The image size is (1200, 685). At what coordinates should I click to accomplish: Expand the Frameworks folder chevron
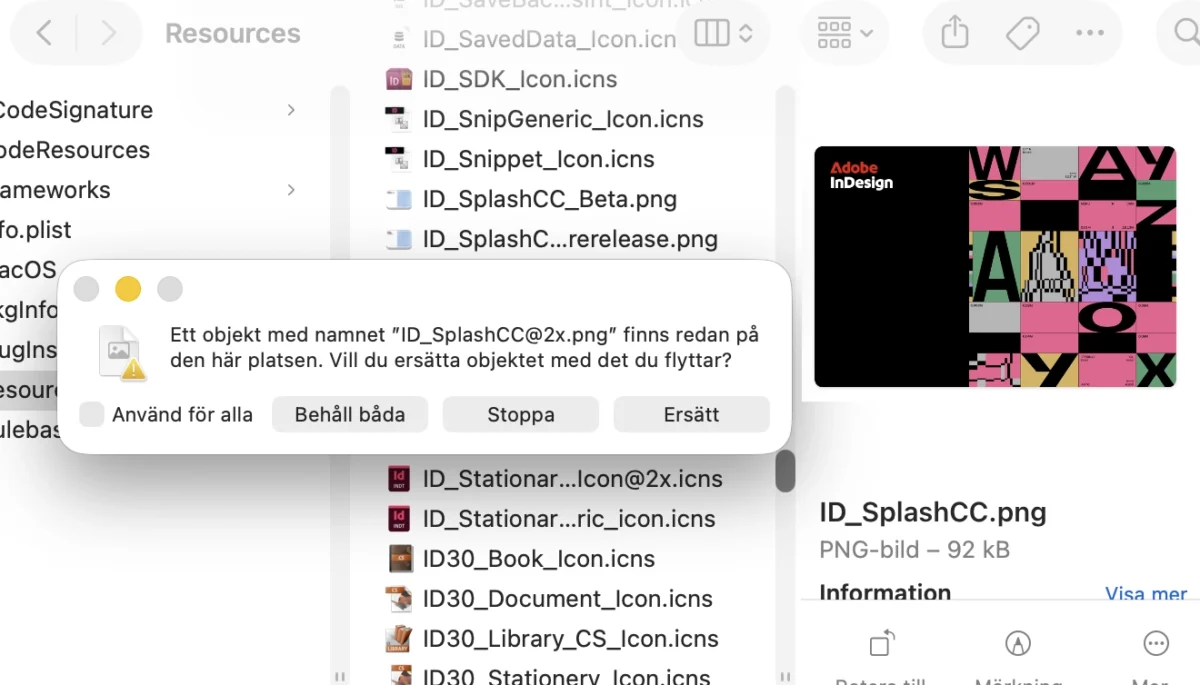click(291, 190)
